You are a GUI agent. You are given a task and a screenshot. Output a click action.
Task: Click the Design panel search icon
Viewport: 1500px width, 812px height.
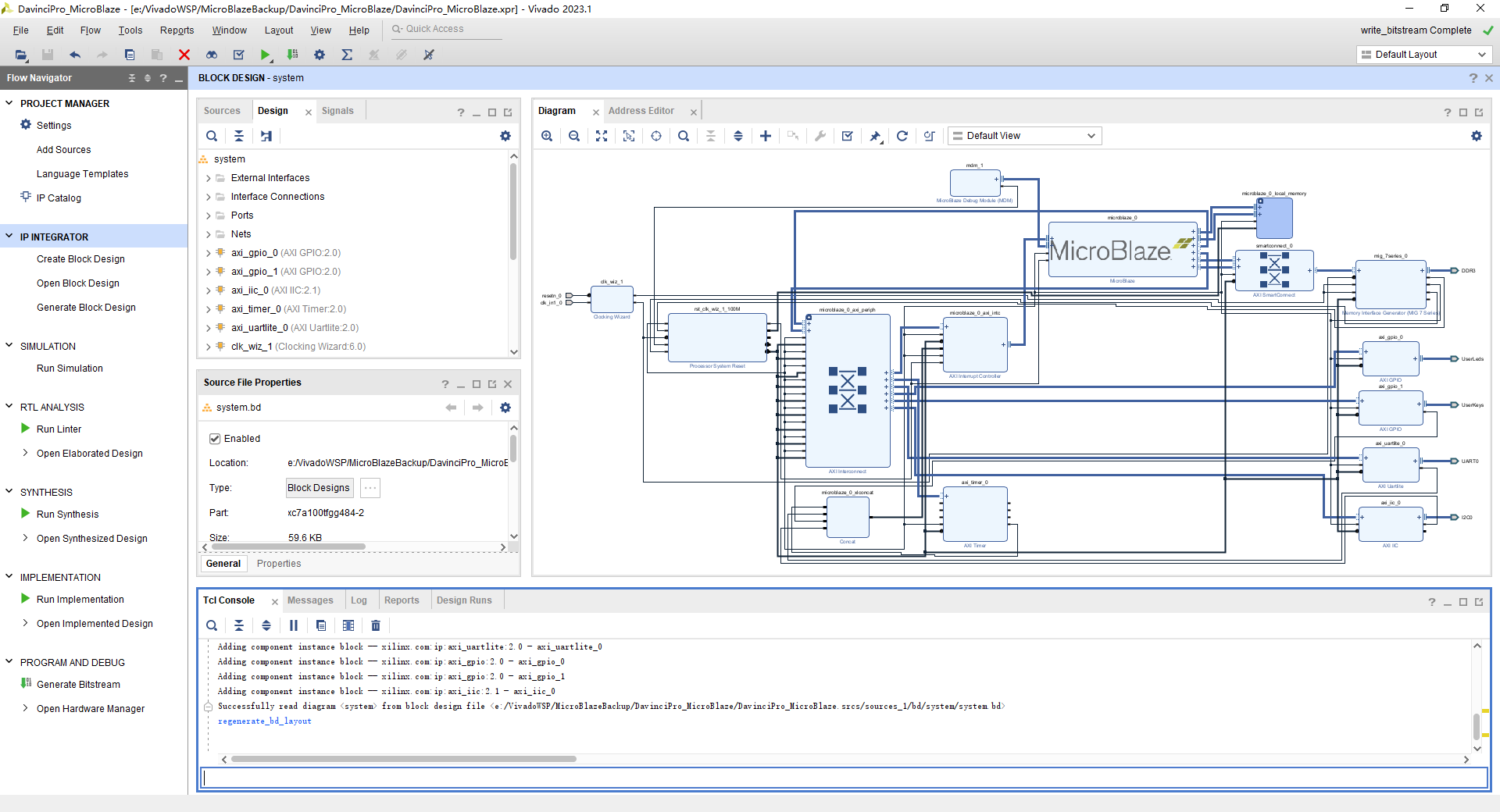pyautogui.click(x=212, y=136)
